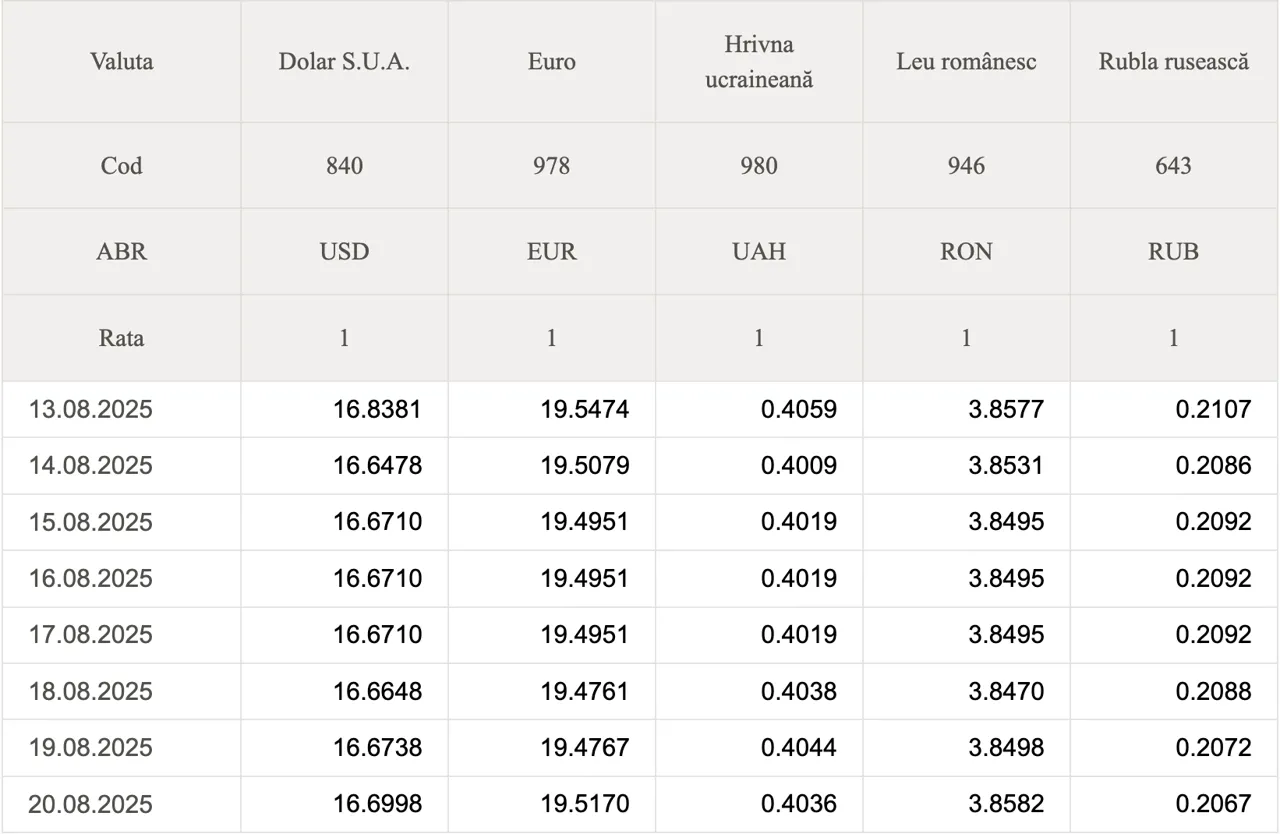The image size is (1280, 834).
Task: Select currency code 840 cell
Action: coord(344,166)
